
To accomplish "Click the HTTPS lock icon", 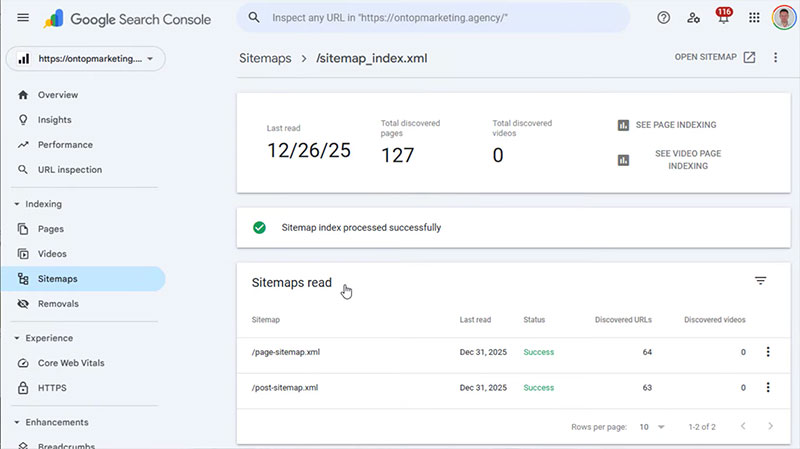I will coord(23,388).
